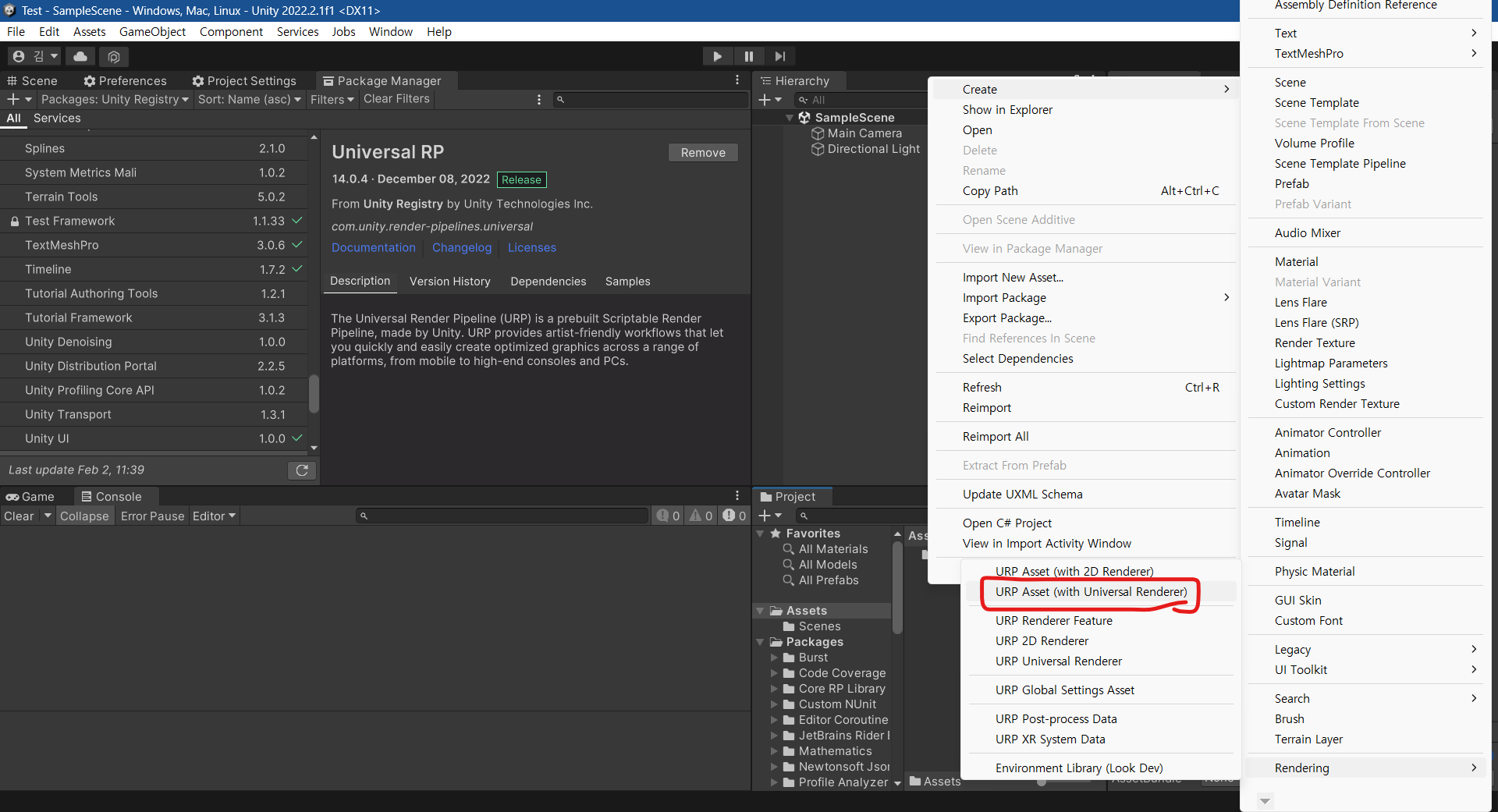Expand the Code Coverage package folder

pos(775,673)
